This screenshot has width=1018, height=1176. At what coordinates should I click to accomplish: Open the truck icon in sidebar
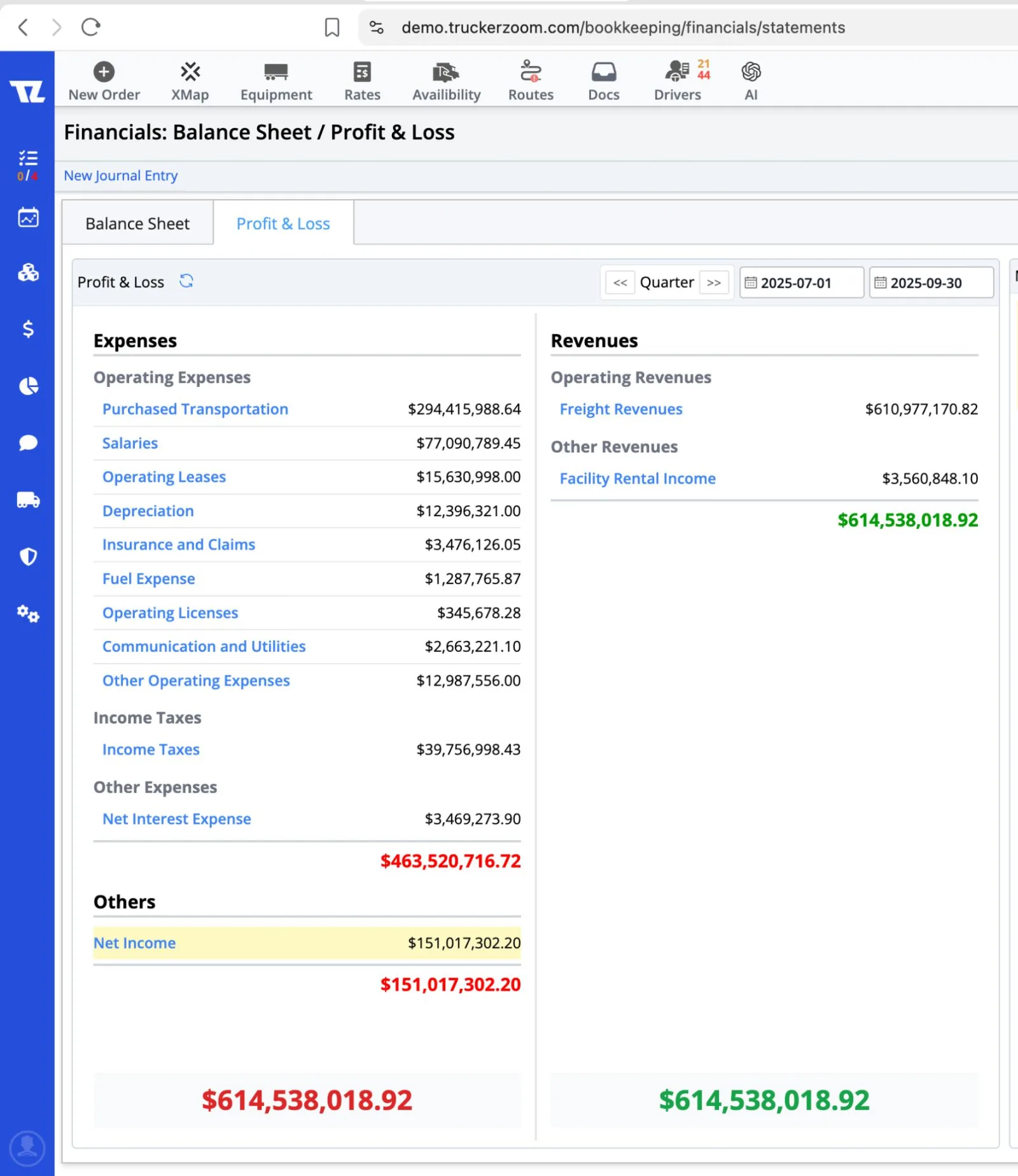pos(28,500)
